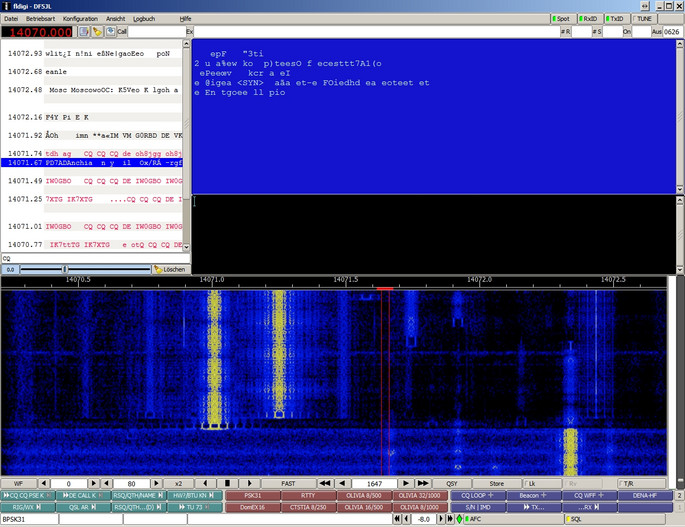This screenshot has height=527, width=685.
Task: Click the QRZ lookup icon beside the Call field
Action: click(111, 31)
